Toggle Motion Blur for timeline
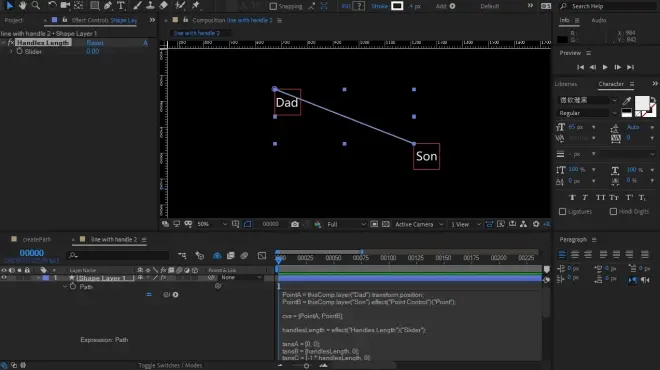660x370 pixels. (244, 256)
